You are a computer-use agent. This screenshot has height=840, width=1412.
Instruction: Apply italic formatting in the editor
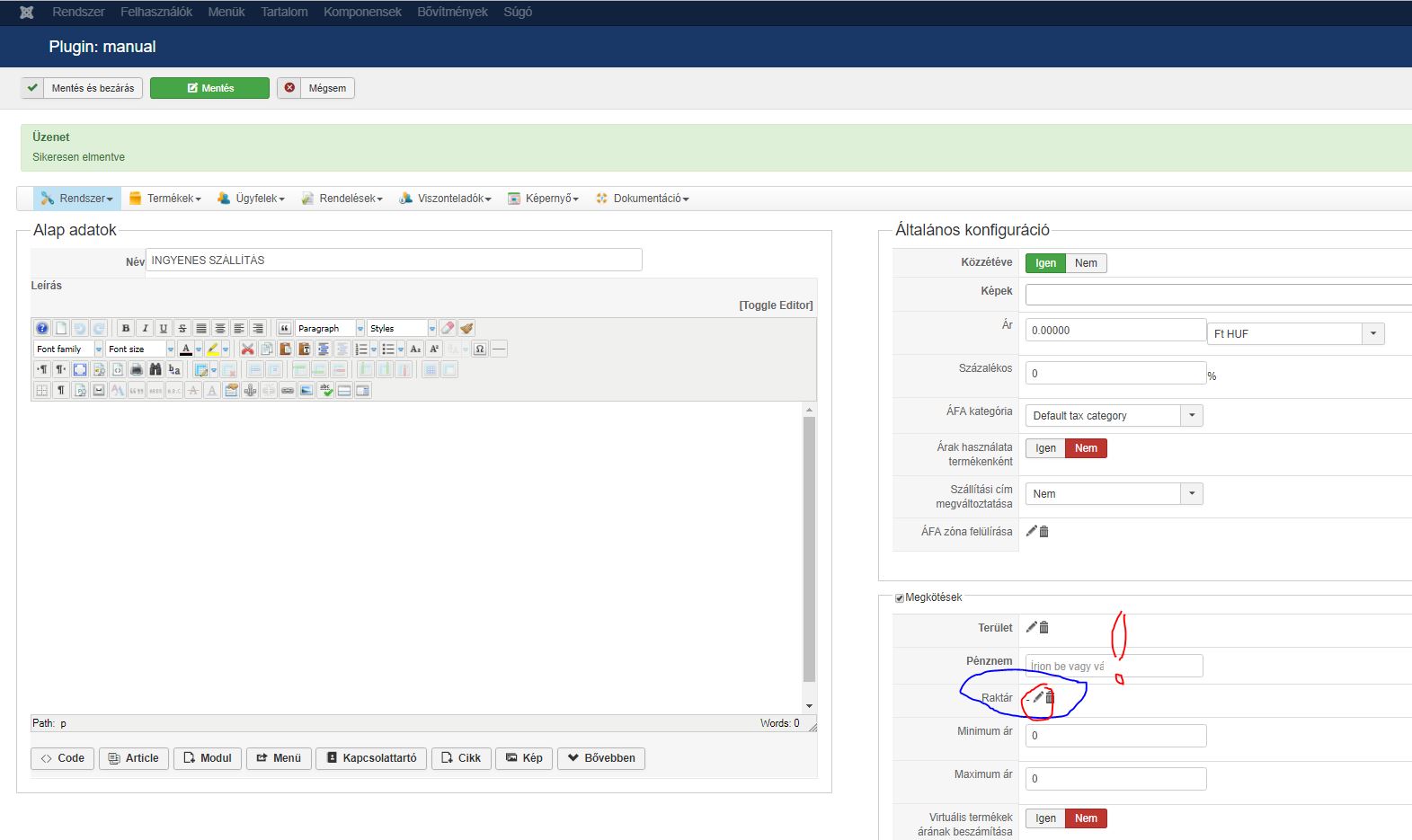145,328
